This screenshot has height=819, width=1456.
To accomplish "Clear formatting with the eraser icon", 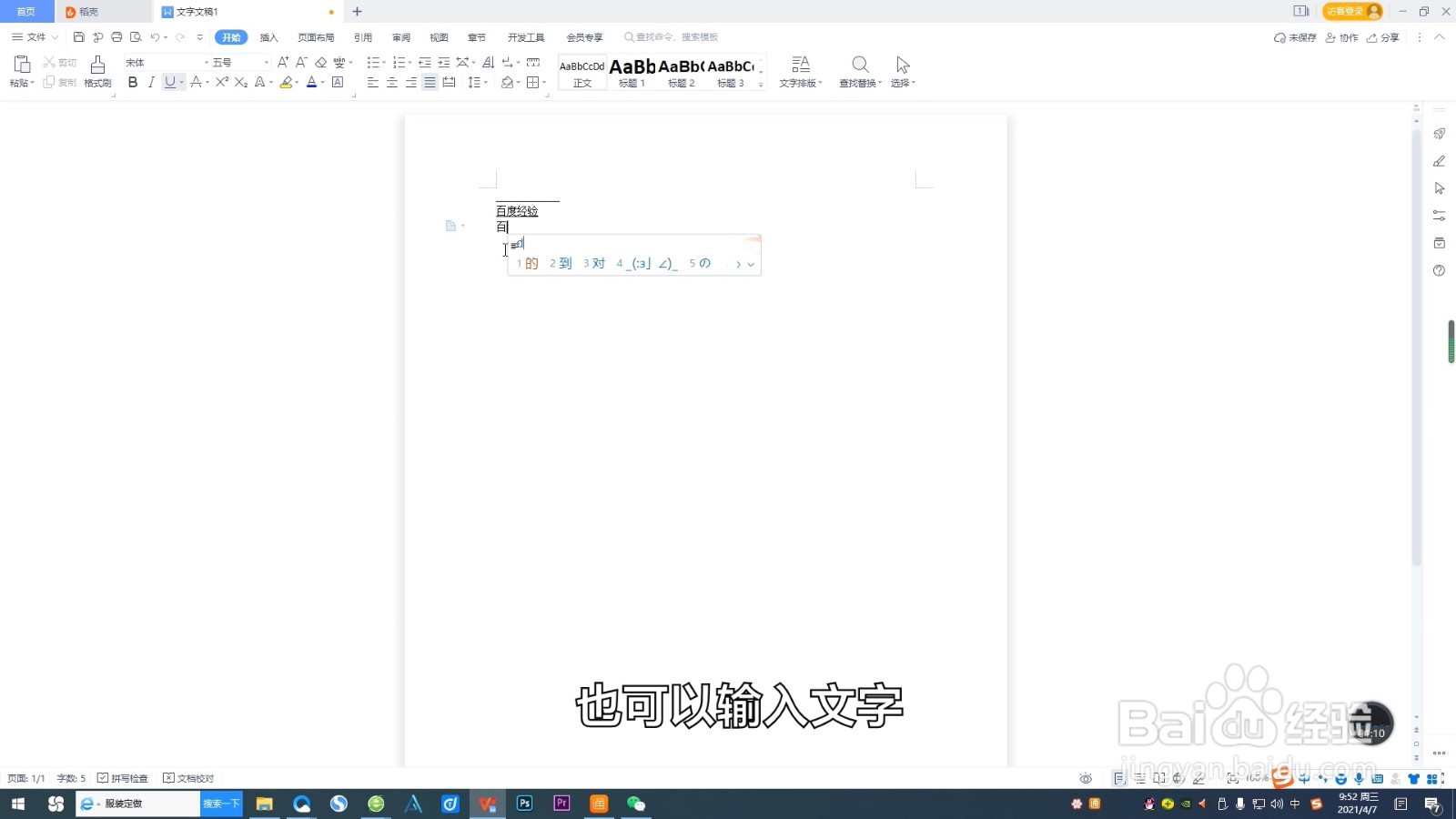I will (x=320, y=62).
